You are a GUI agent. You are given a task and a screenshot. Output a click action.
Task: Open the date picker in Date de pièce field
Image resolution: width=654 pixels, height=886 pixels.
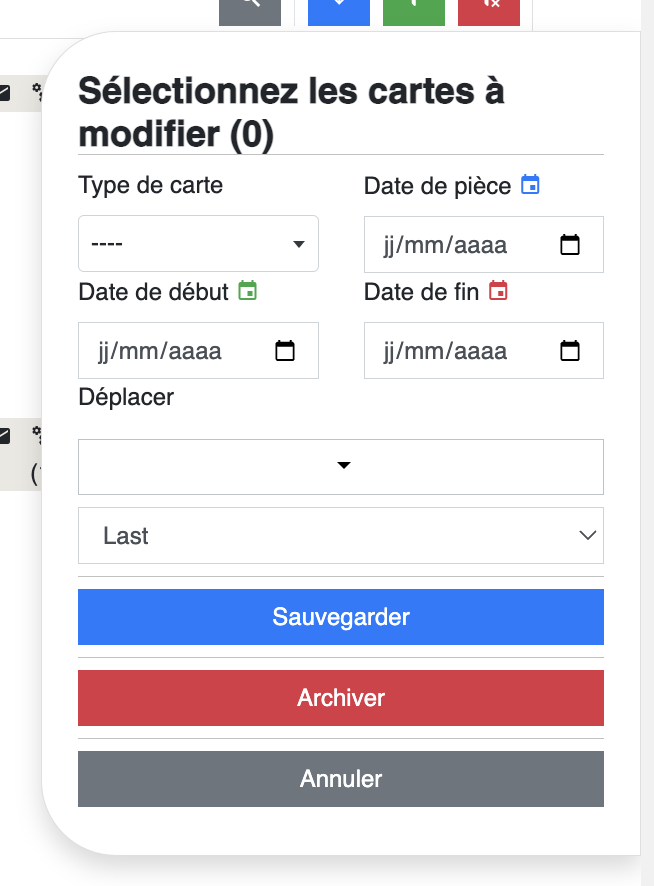(x=570, y=245)
